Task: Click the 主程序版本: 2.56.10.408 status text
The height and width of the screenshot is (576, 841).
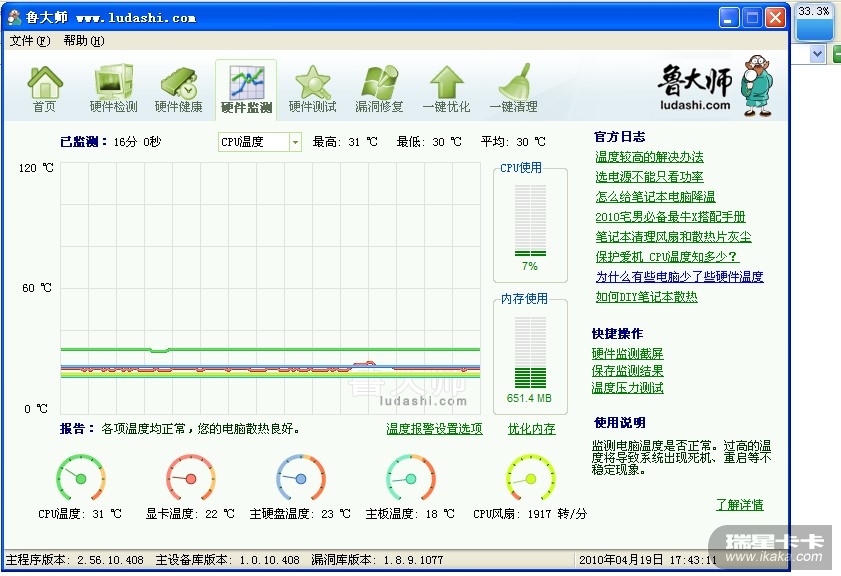Action: coord(75,560)
